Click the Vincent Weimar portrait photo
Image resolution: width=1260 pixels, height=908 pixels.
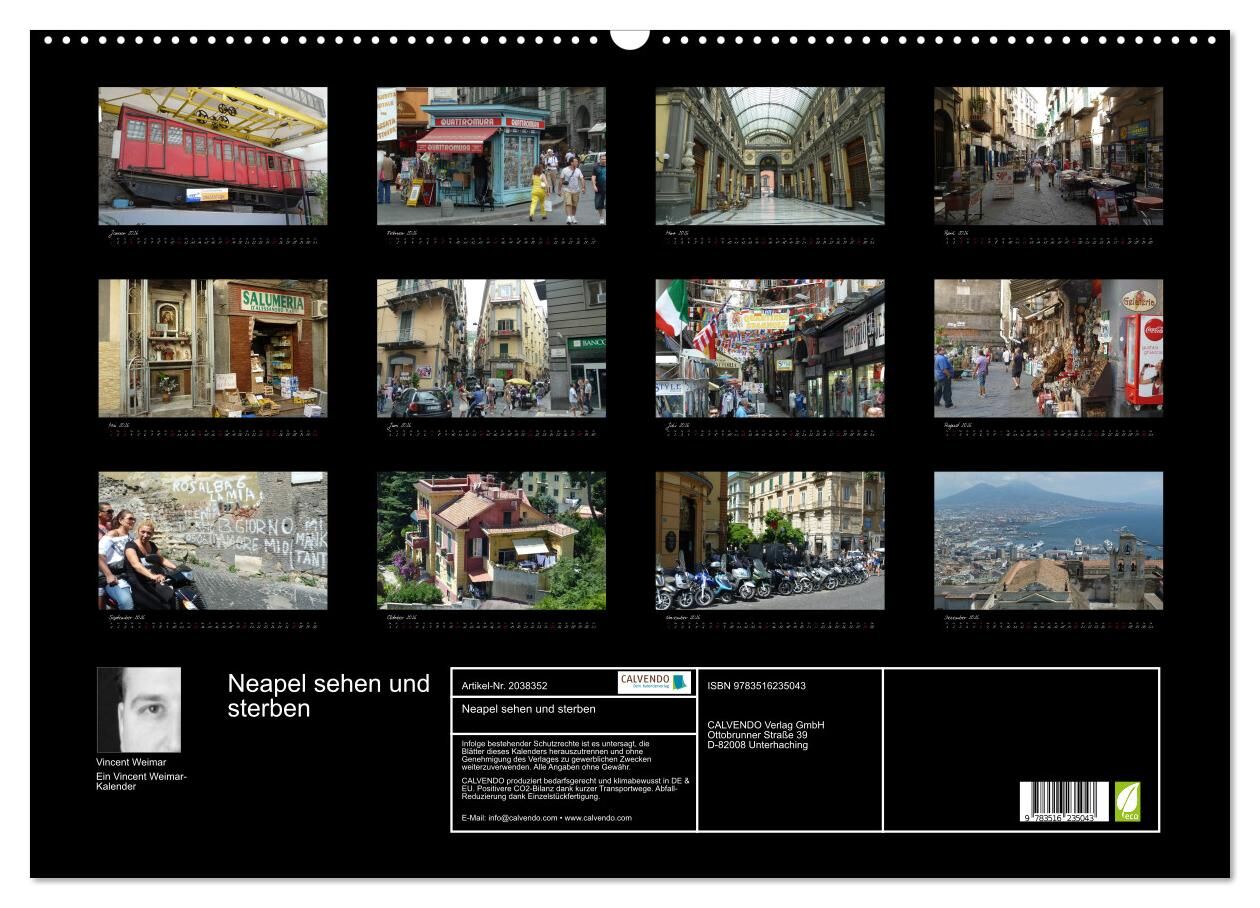coord(139,710)
